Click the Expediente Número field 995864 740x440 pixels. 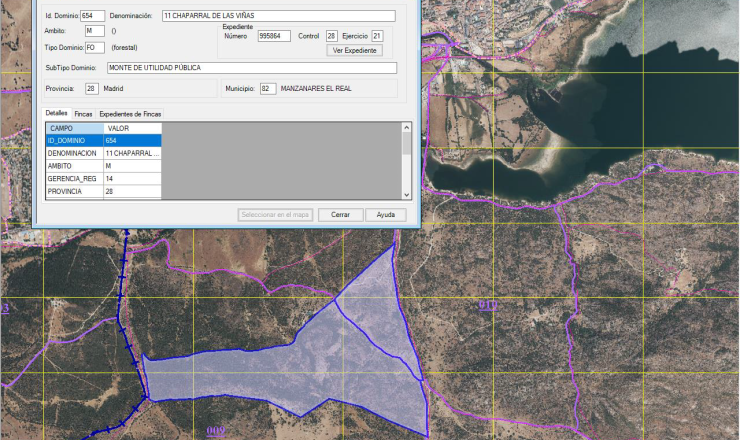point(274,36)
